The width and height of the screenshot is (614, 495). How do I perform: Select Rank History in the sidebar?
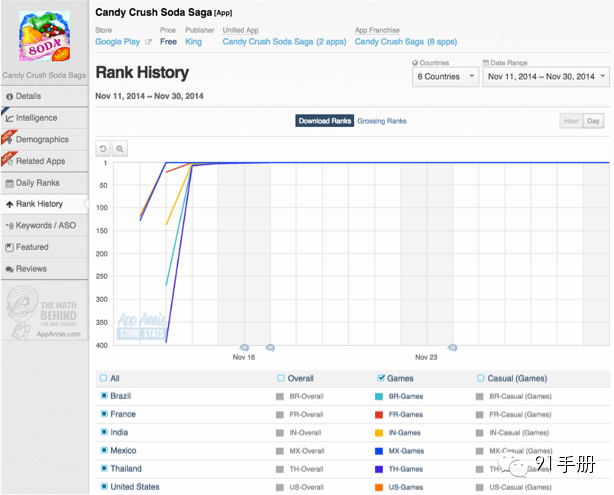(44, 204)
